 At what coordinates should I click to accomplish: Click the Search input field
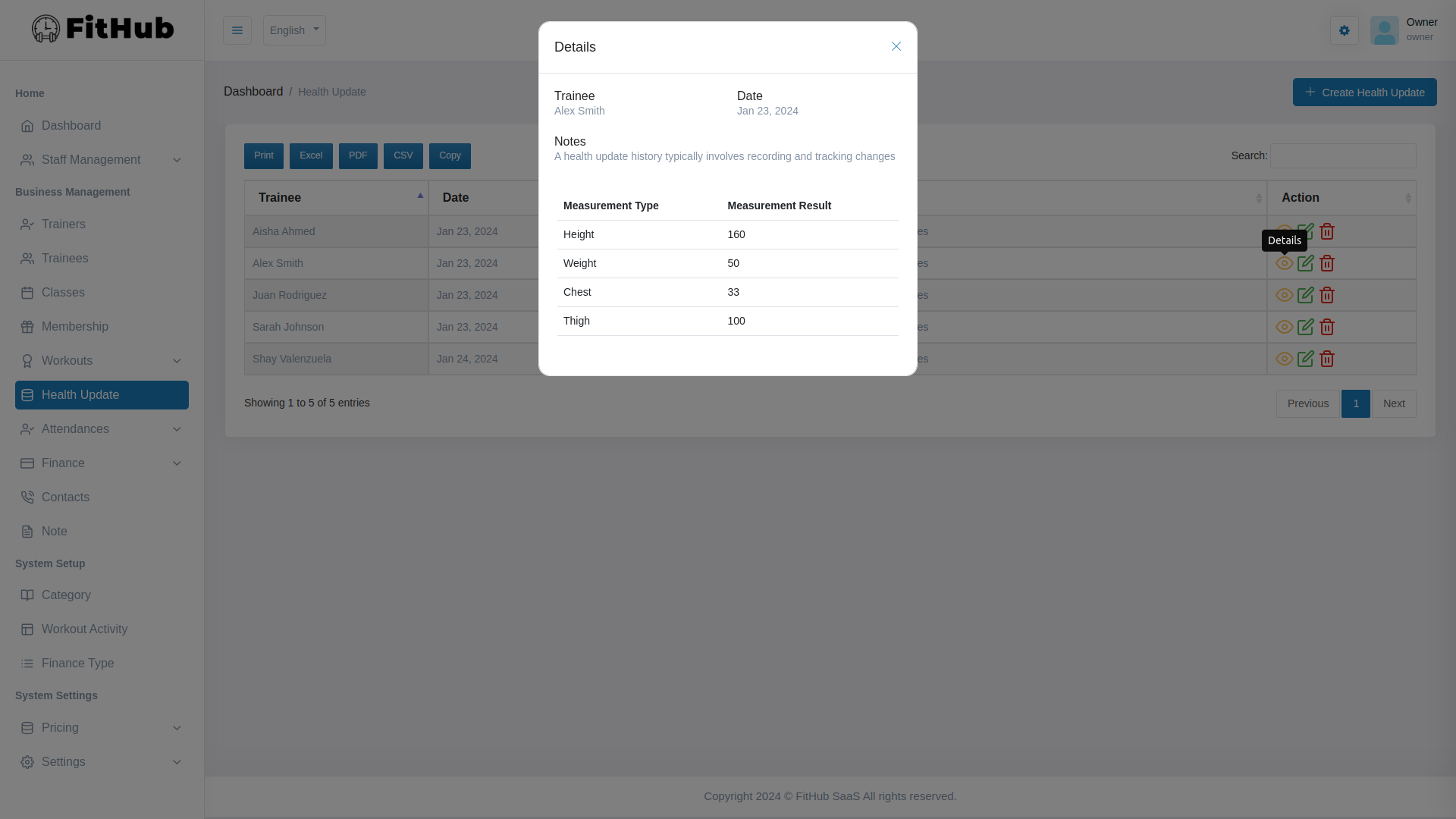(x=1341, y=155)
